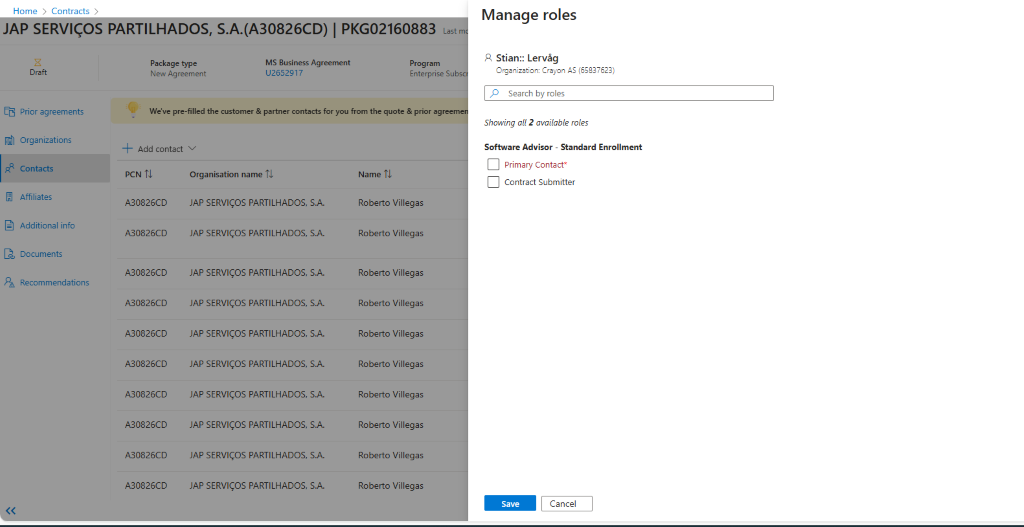Click the Prior agreements sidebar icon
The width and height of the screenshot is (1024, 527).
point(9,112)
